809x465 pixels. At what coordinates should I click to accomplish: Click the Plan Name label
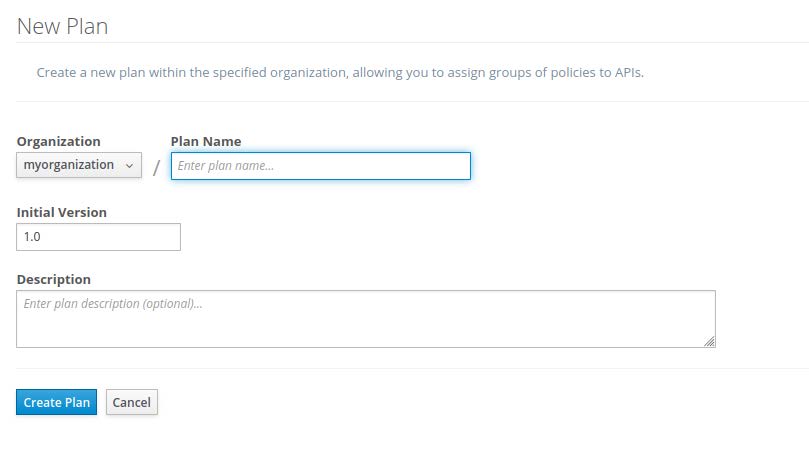[205, 141]
